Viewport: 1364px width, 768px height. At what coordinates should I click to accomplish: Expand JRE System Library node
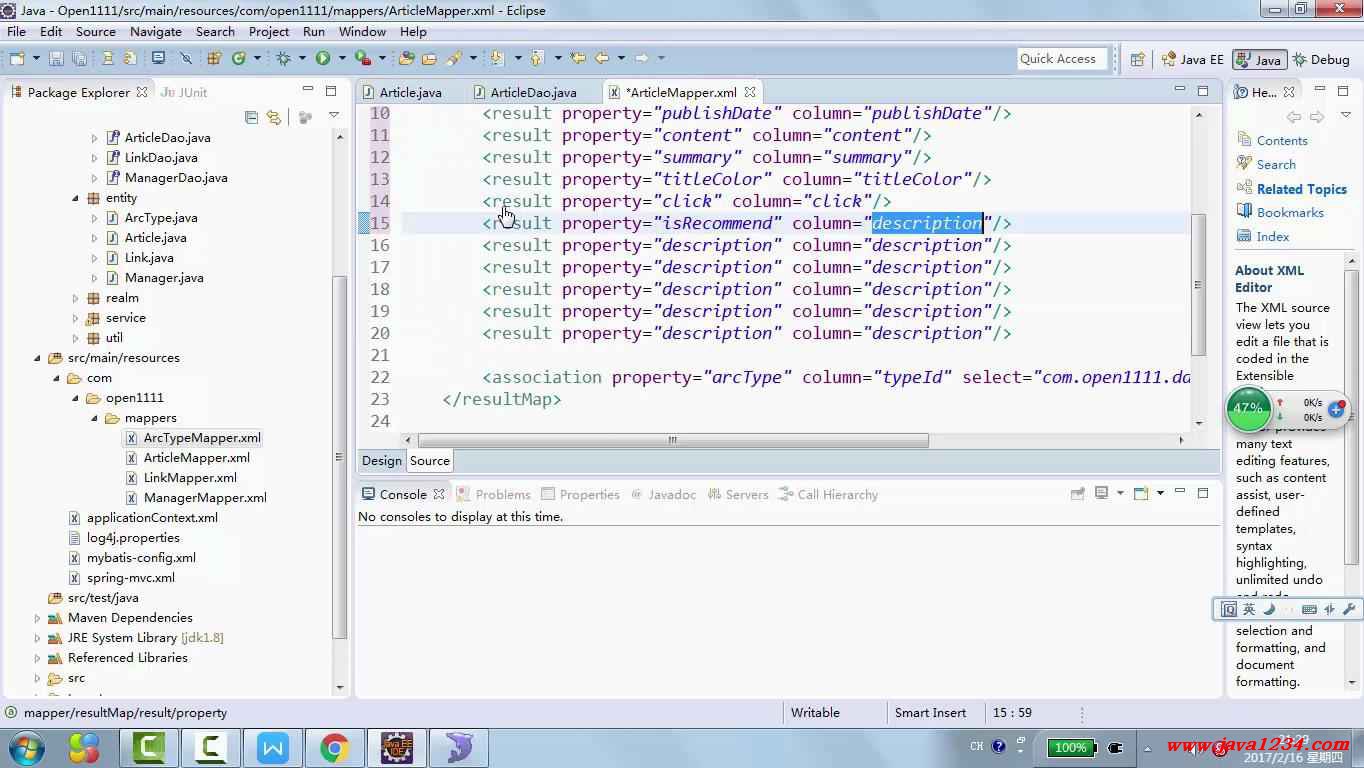tap(37, 638)
